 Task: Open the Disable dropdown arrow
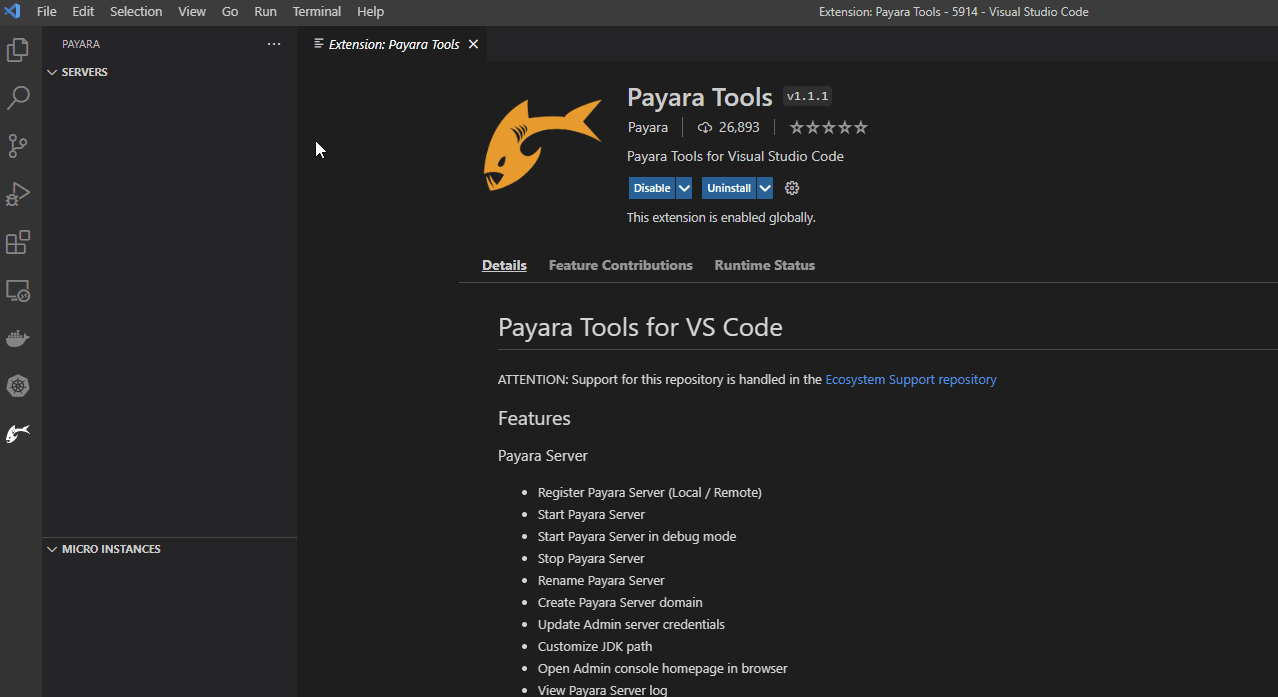point(685,187)
